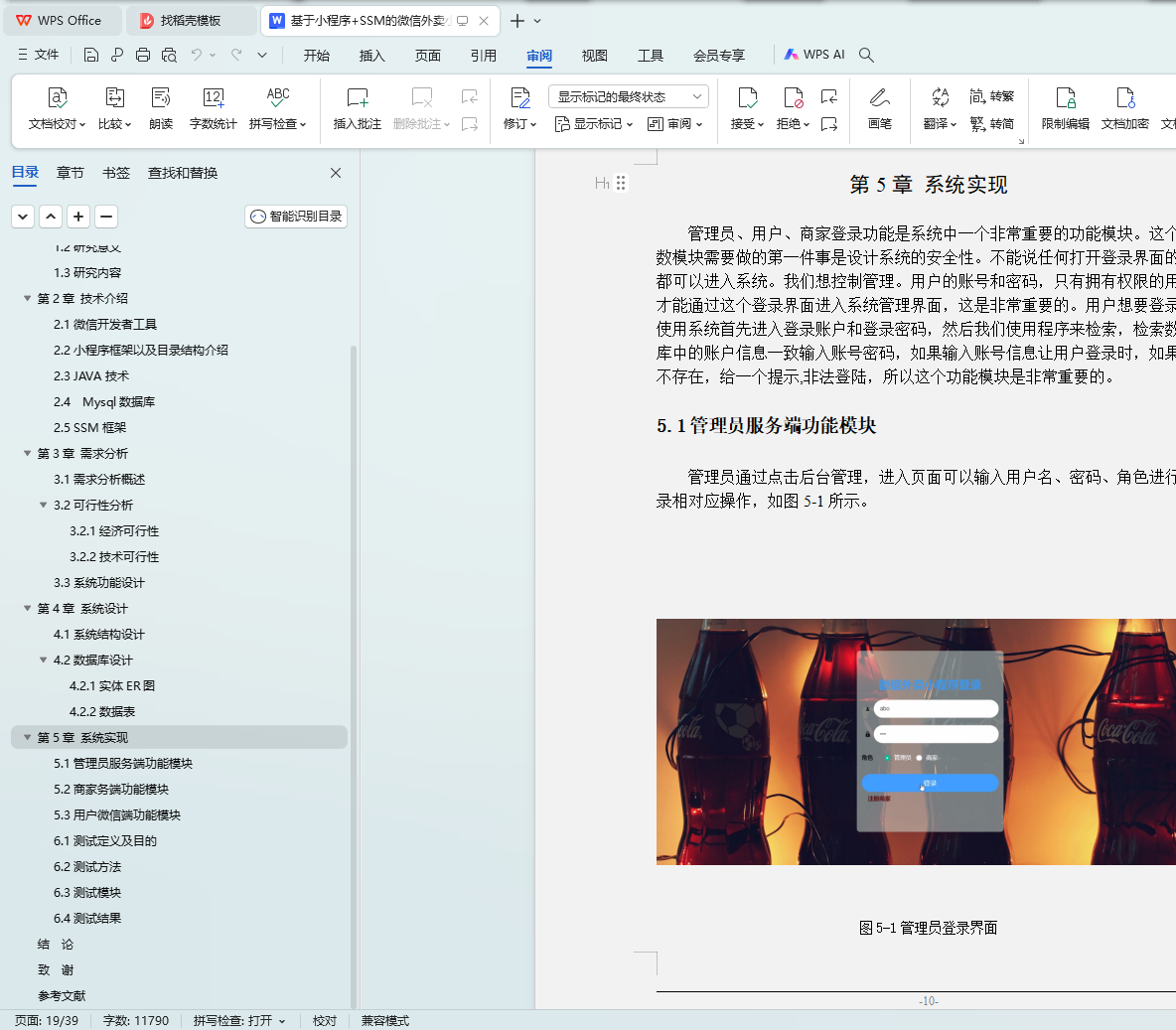Click the 拒绝 reject changes icon

click(x=793, y=97)
